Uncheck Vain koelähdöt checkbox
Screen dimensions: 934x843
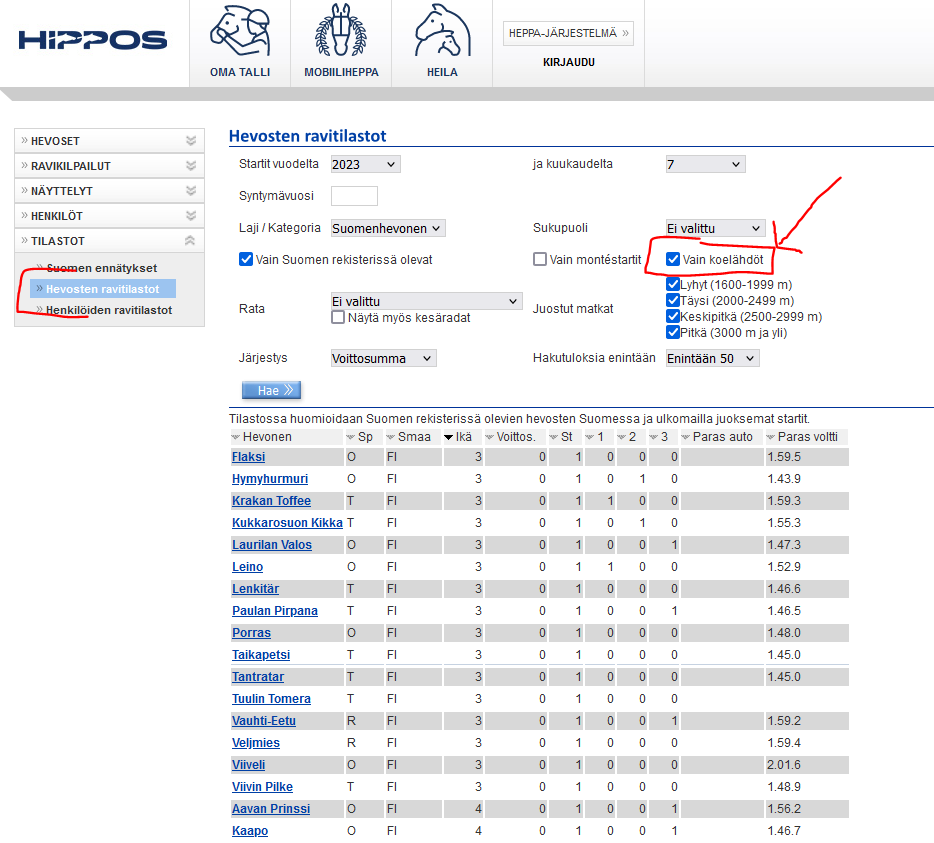[673, 259]
